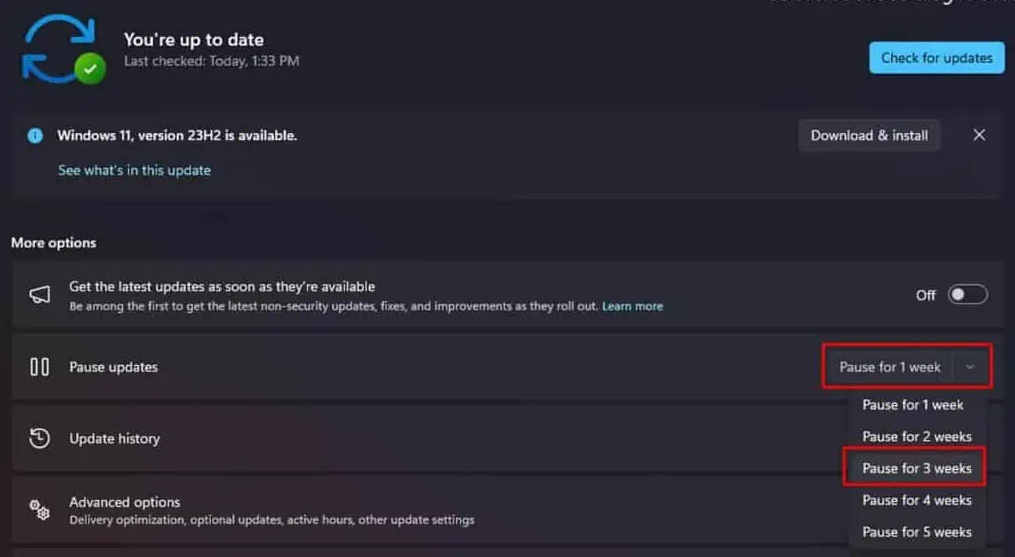
Task: Select 'Pause for 2 weeks' option
Action: click(x=917, y=437)
